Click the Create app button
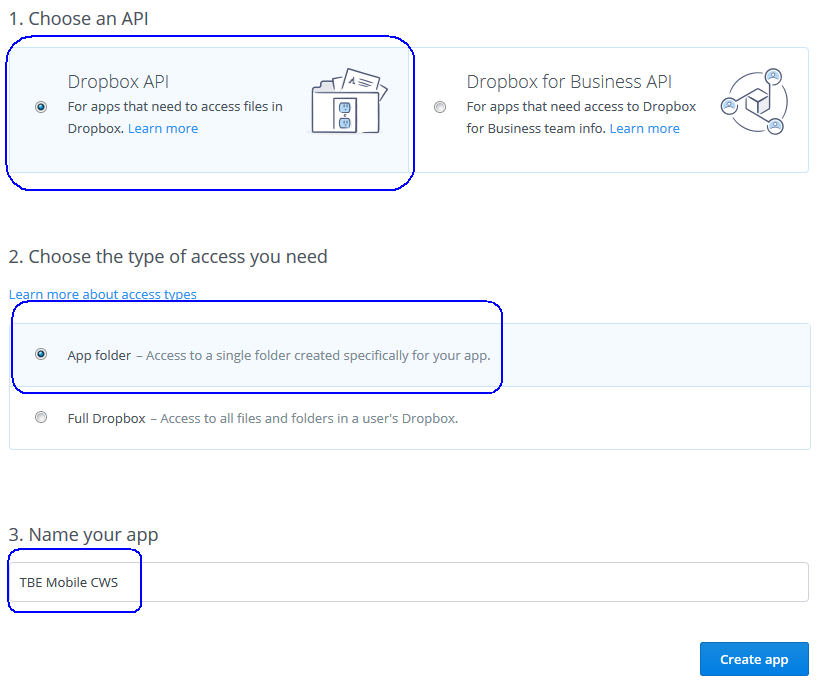 pyautogui.click(x=754, y=659)
